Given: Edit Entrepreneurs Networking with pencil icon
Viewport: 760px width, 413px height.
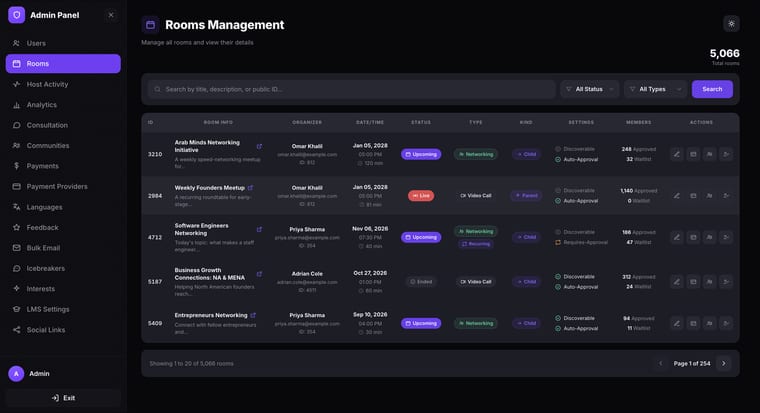Looking at the screenshot, I should (x=677, y=323).
